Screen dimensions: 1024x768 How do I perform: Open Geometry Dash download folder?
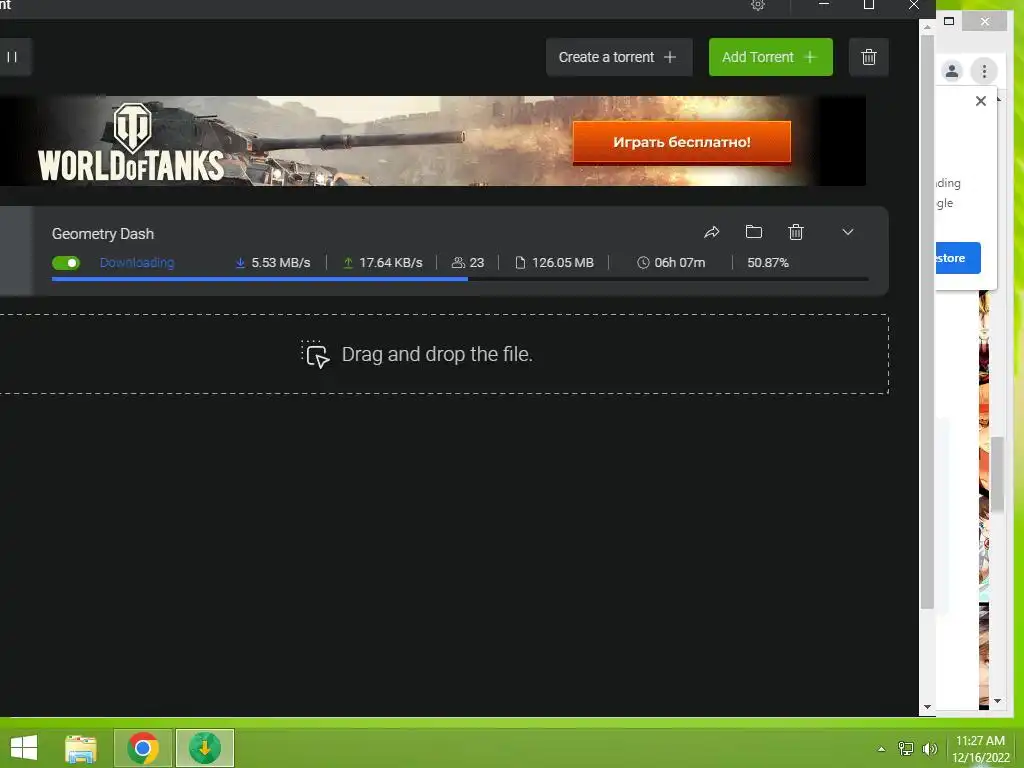tap(754, 232)
